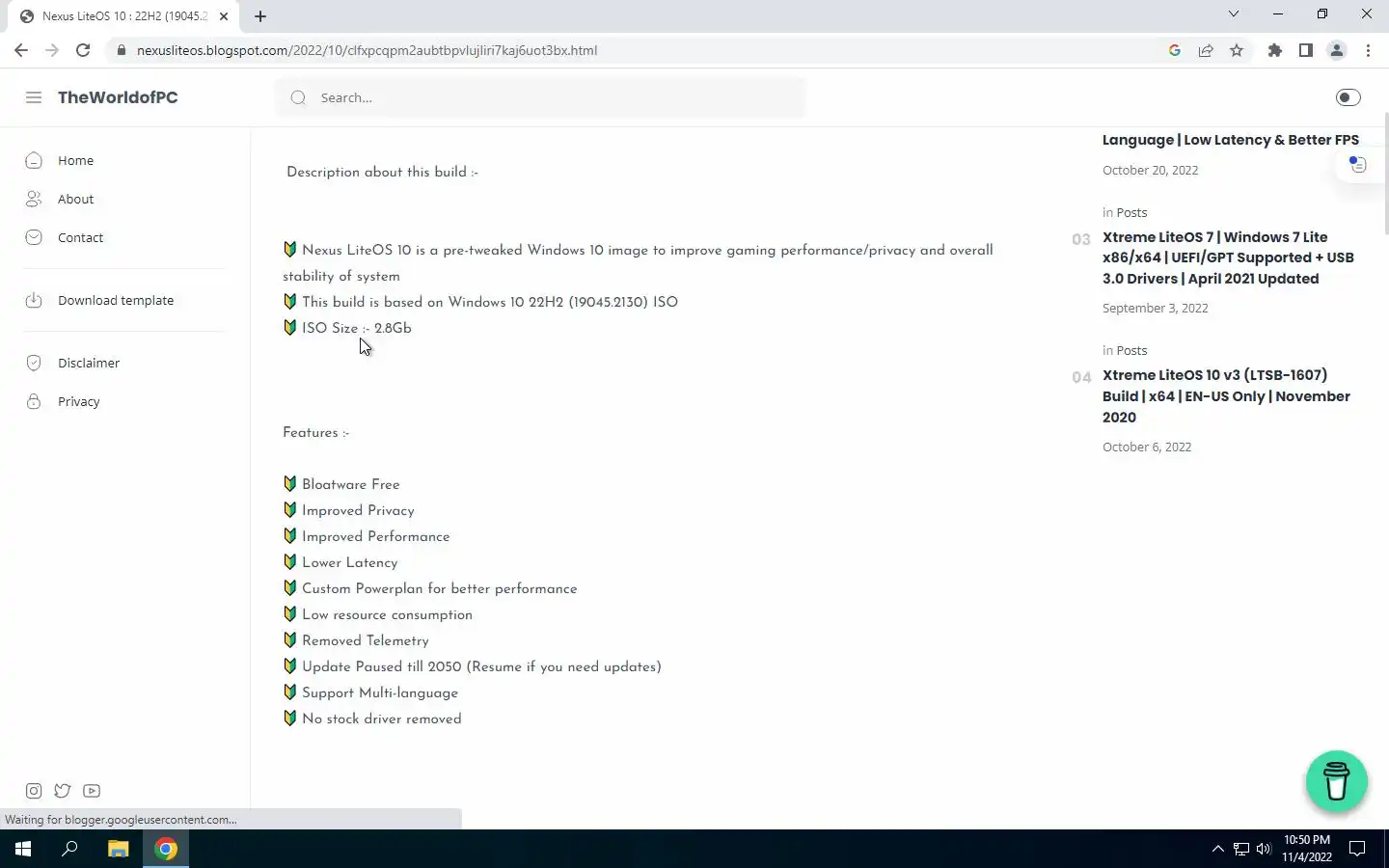Open the Twitter social icon

[63, 791]
